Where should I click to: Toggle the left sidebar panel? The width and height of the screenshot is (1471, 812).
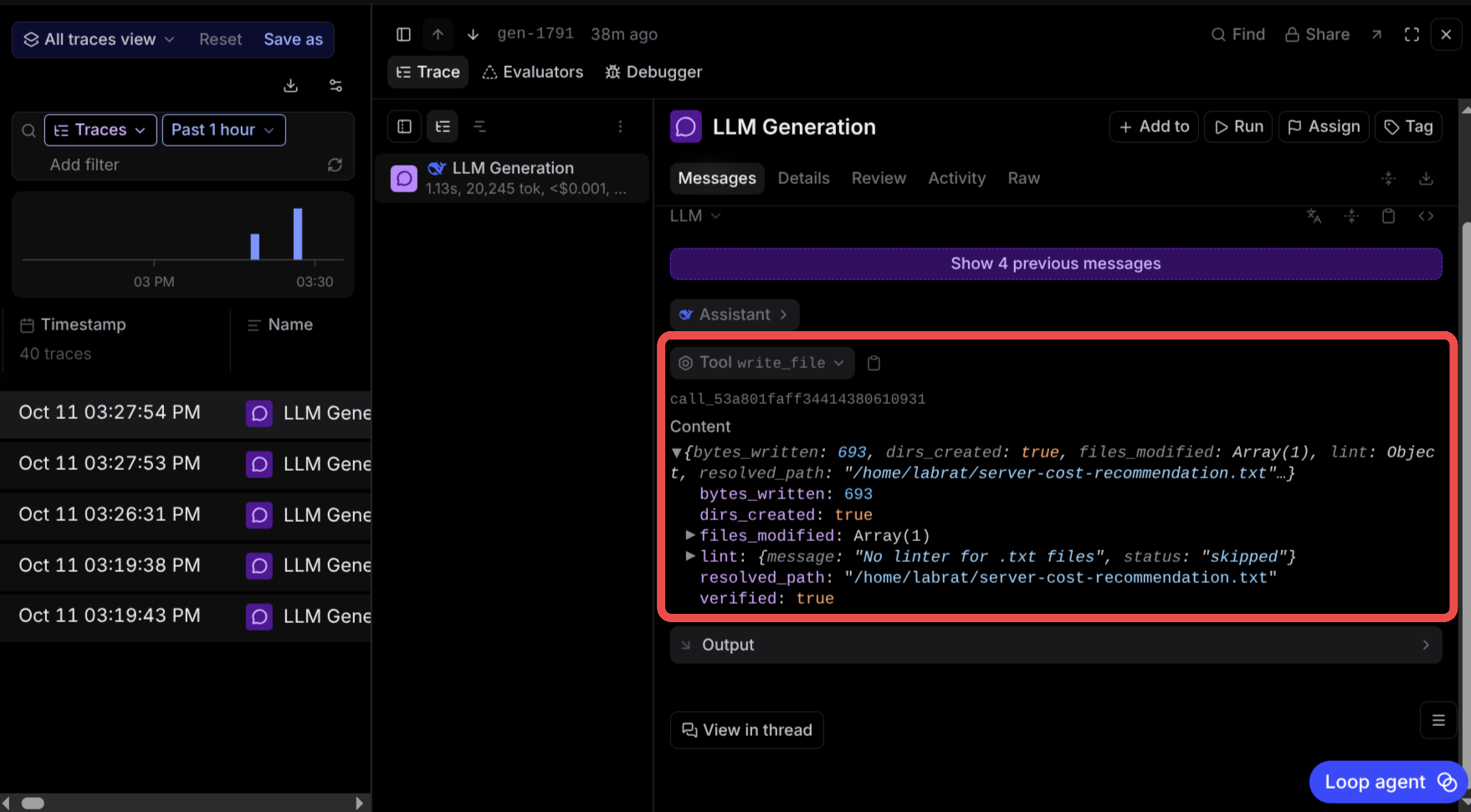(x=403, y=34)
